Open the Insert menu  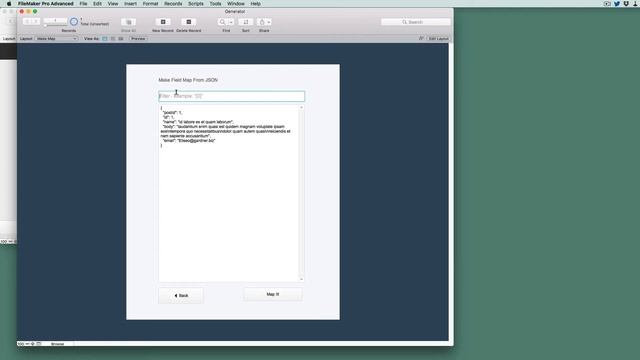pyautogui.click(x=130, y=4)
